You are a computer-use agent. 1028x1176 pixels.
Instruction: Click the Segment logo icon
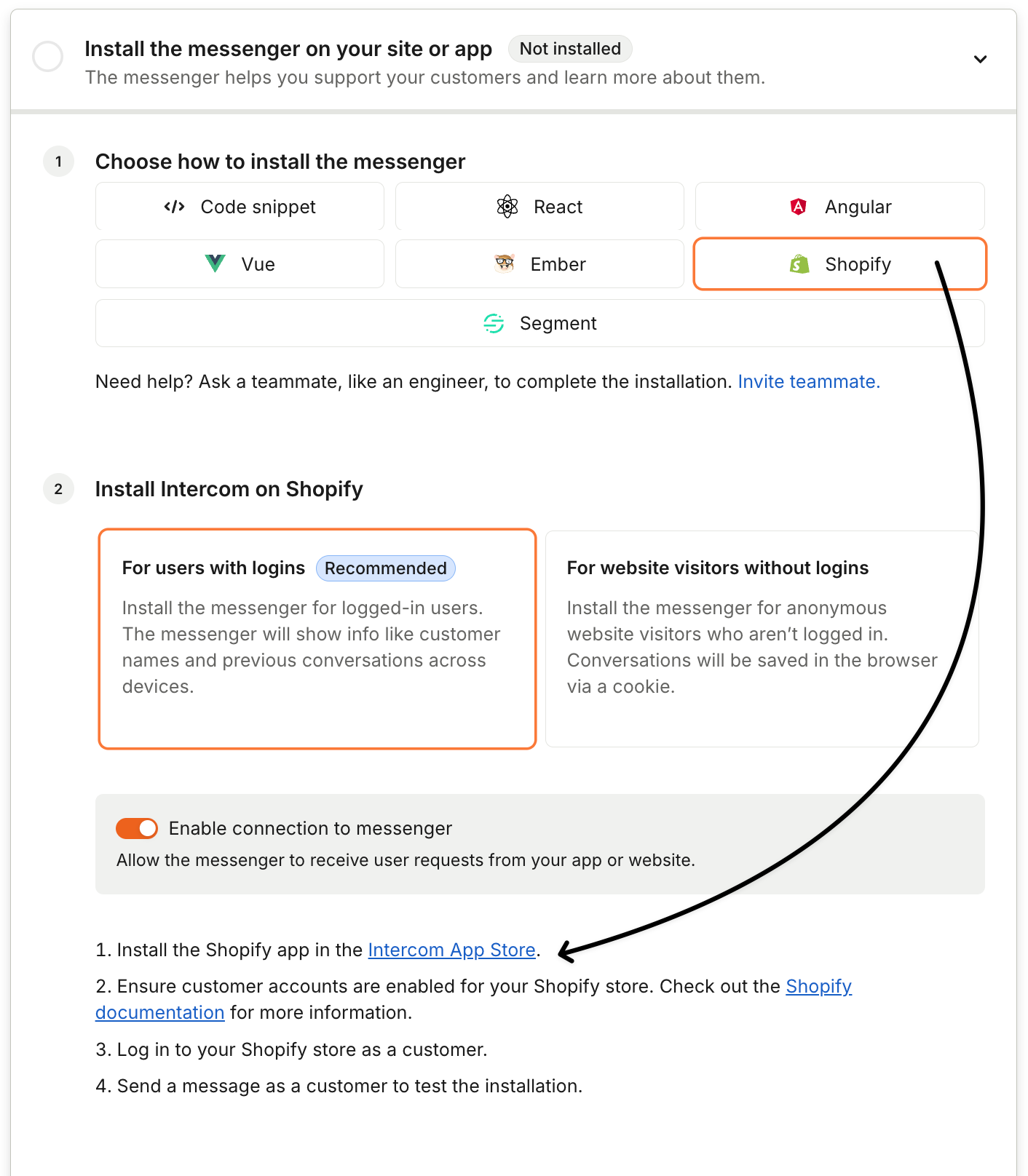tap(494, 323)
